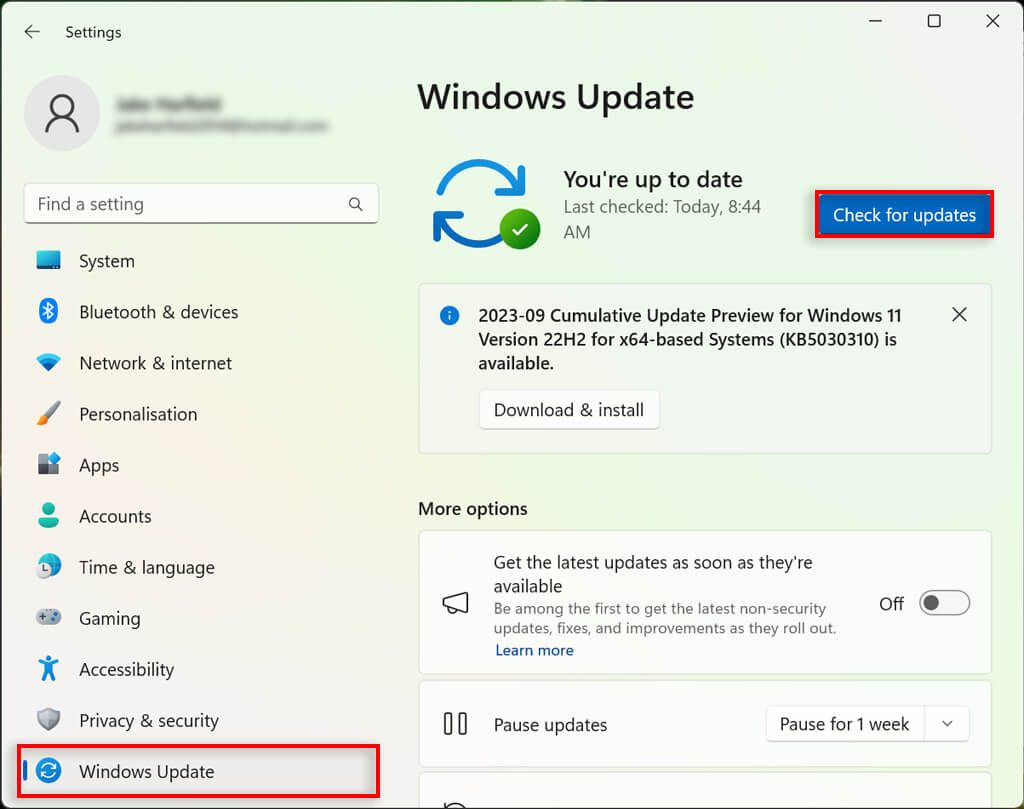Click the Pause updates row label
1024x809 pixels.
pyautogui.click(x=550, y=725)
